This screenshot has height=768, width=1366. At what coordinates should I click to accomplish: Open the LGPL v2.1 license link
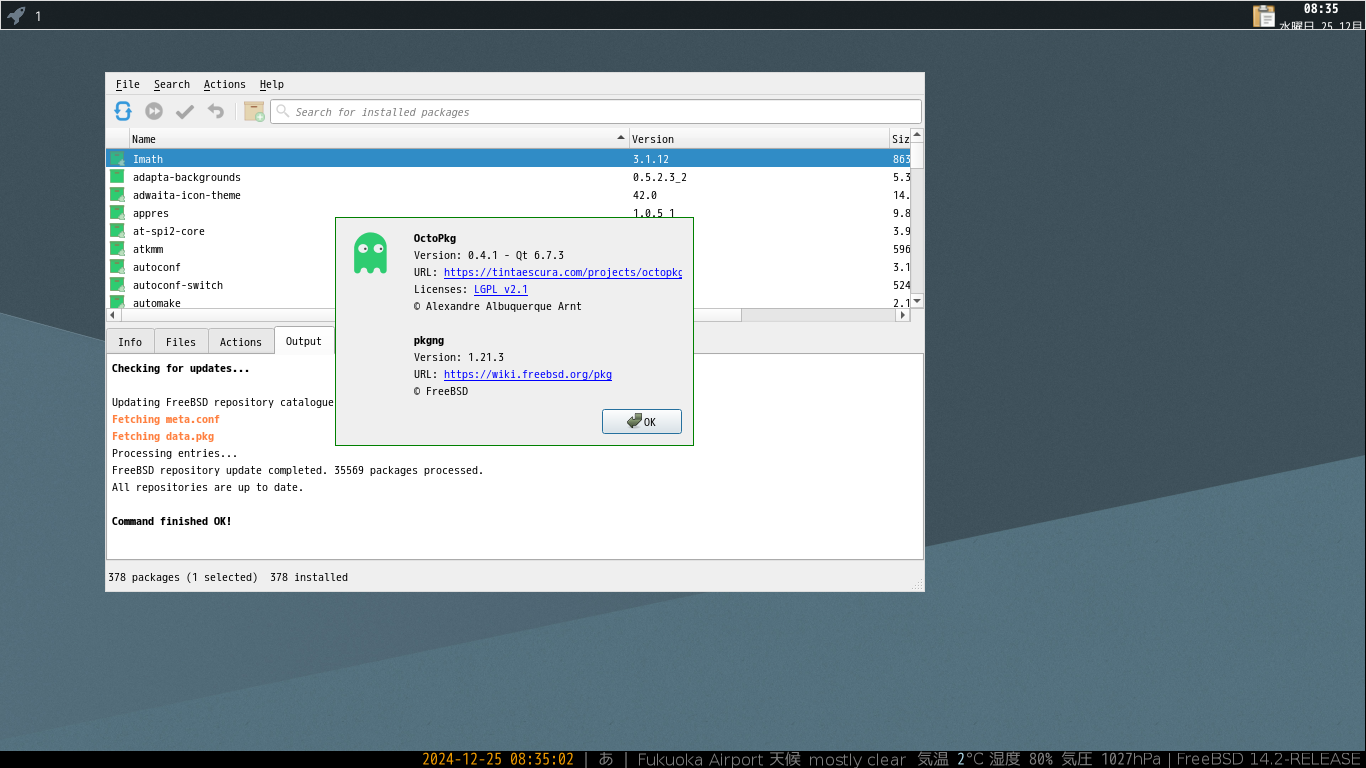coord(501,289)
